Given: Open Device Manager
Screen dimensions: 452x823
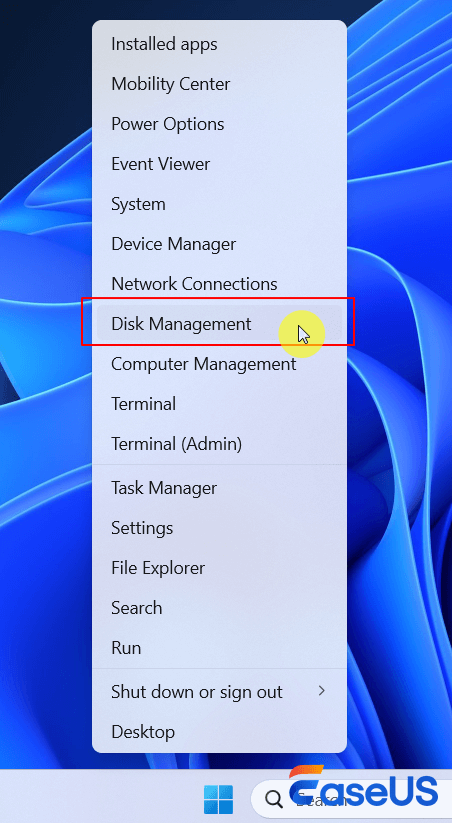Looking at the screenshot, I should pyautogui.click(x=219, y=244).
